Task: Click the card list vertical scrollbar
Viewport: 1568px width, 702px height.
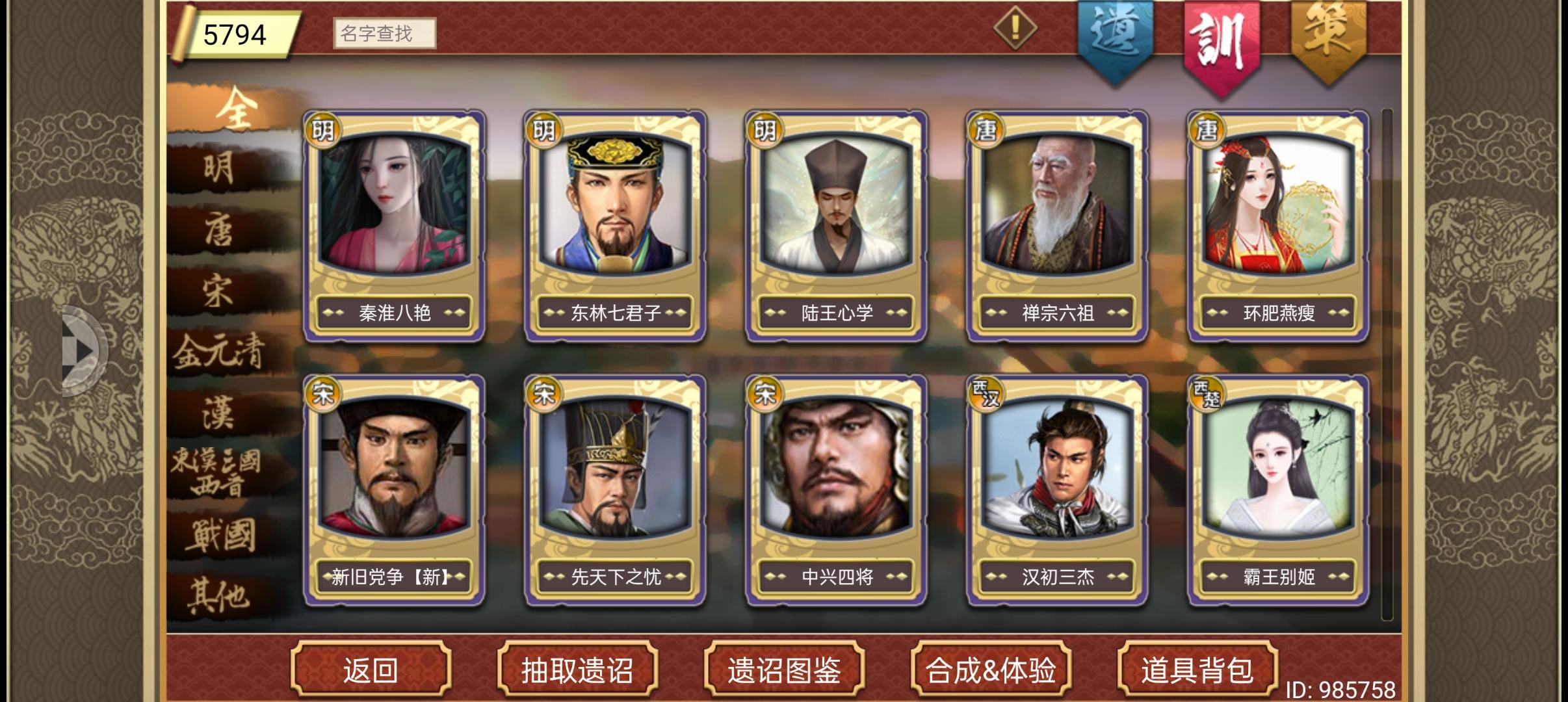Action: coord(1387,364)
